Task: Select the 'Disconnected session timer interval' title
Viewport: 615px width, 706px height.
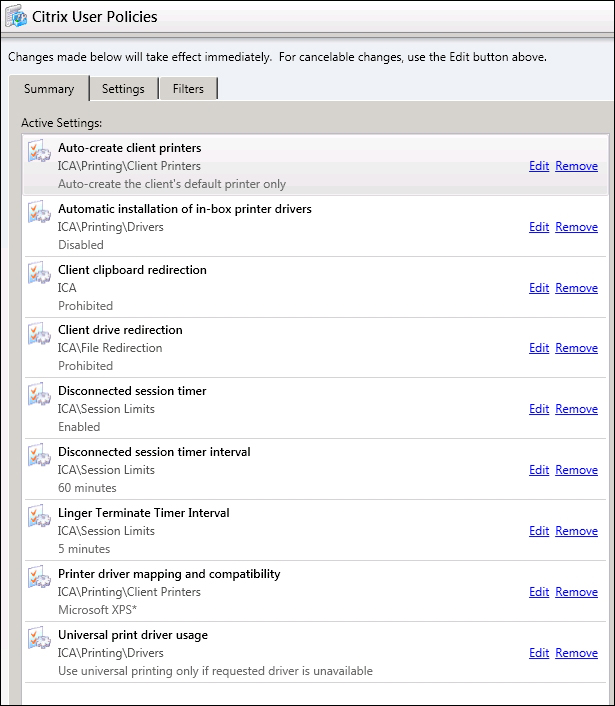Action: tap(154, 452)
